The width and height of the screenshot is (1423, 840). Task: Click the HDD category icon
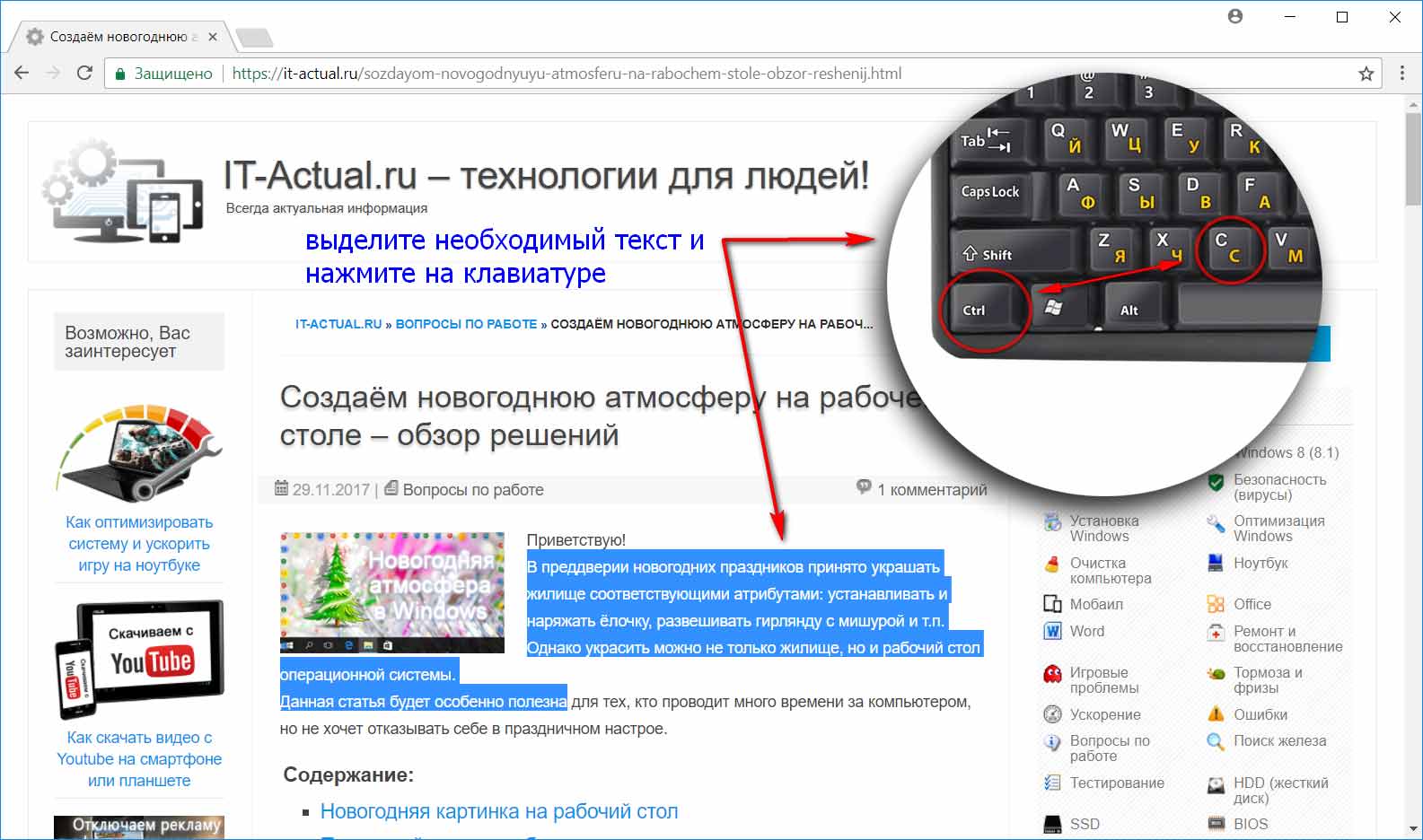[x=1216, y=785]
